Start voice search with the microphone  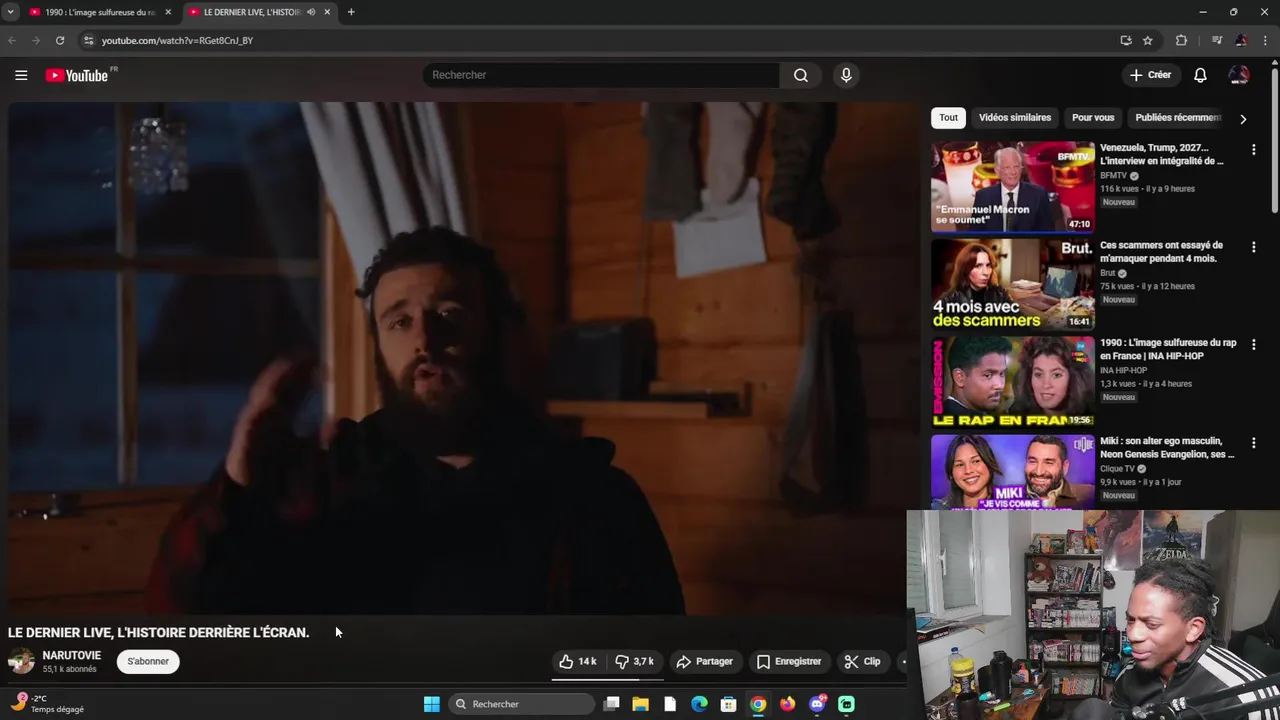(x=846, y=75)
